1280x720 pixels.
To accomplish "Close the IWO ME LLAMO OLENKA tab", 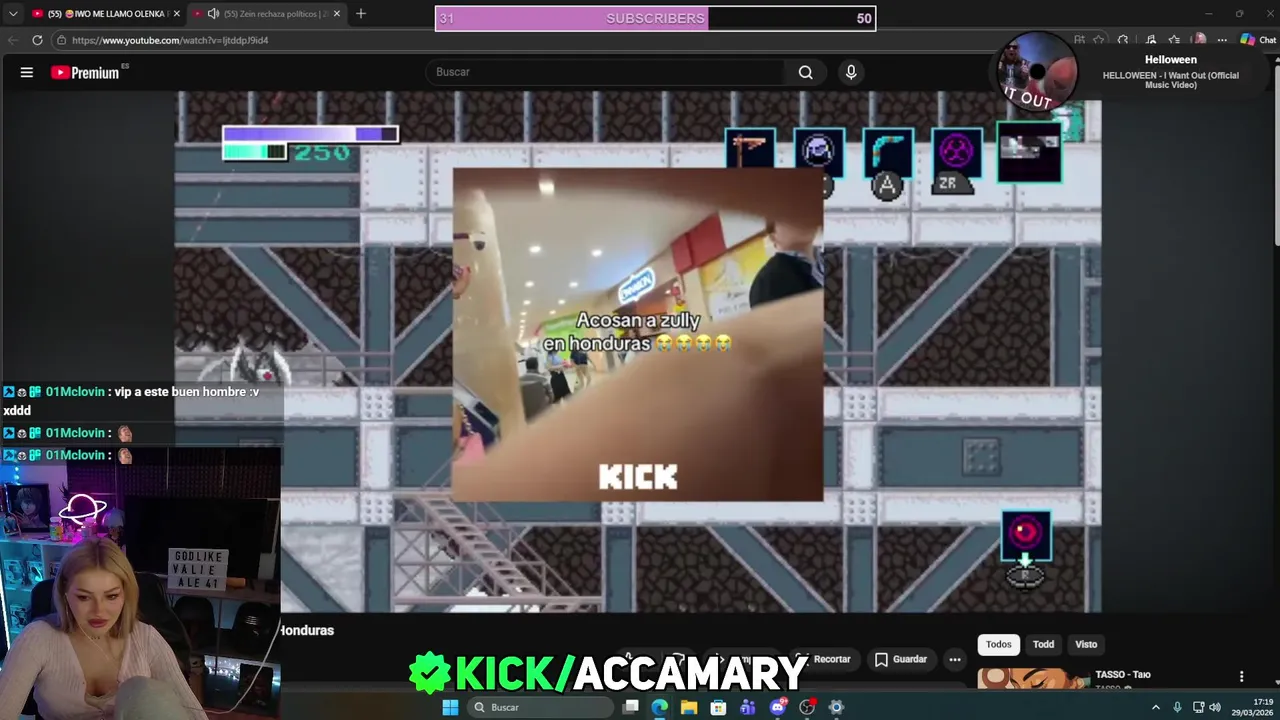I will (x=176, y=14).
